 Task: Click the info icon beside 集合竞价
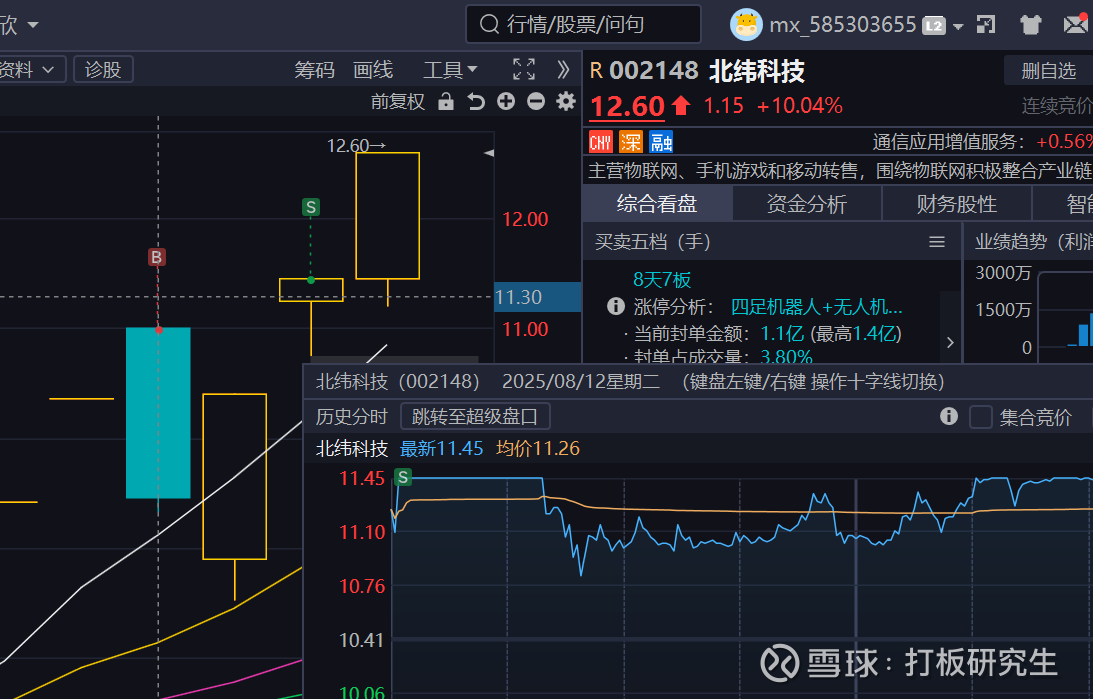[949, 416]
